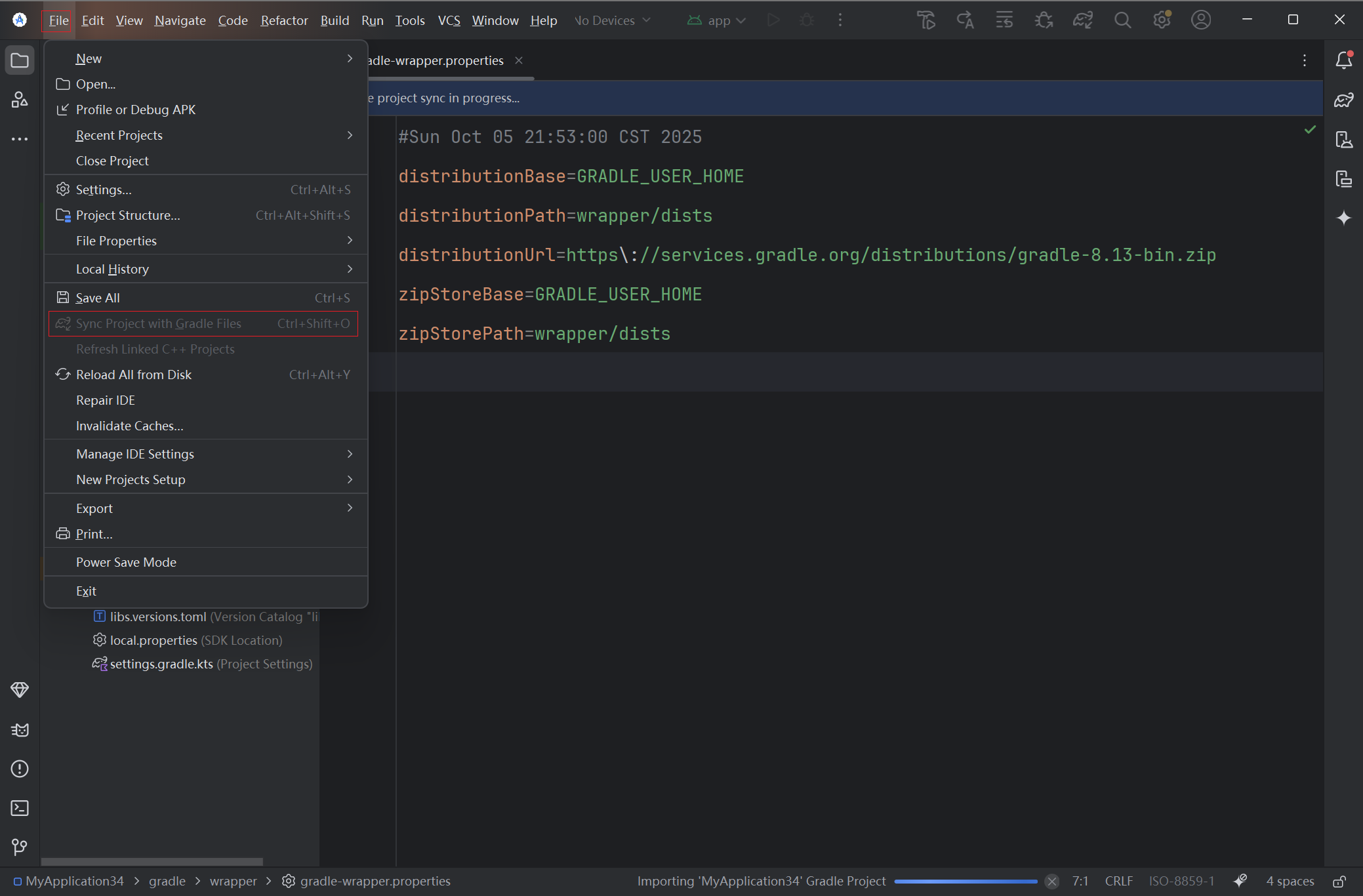Open the Problems tool window
1363x896 pixels.
[20, 769]
